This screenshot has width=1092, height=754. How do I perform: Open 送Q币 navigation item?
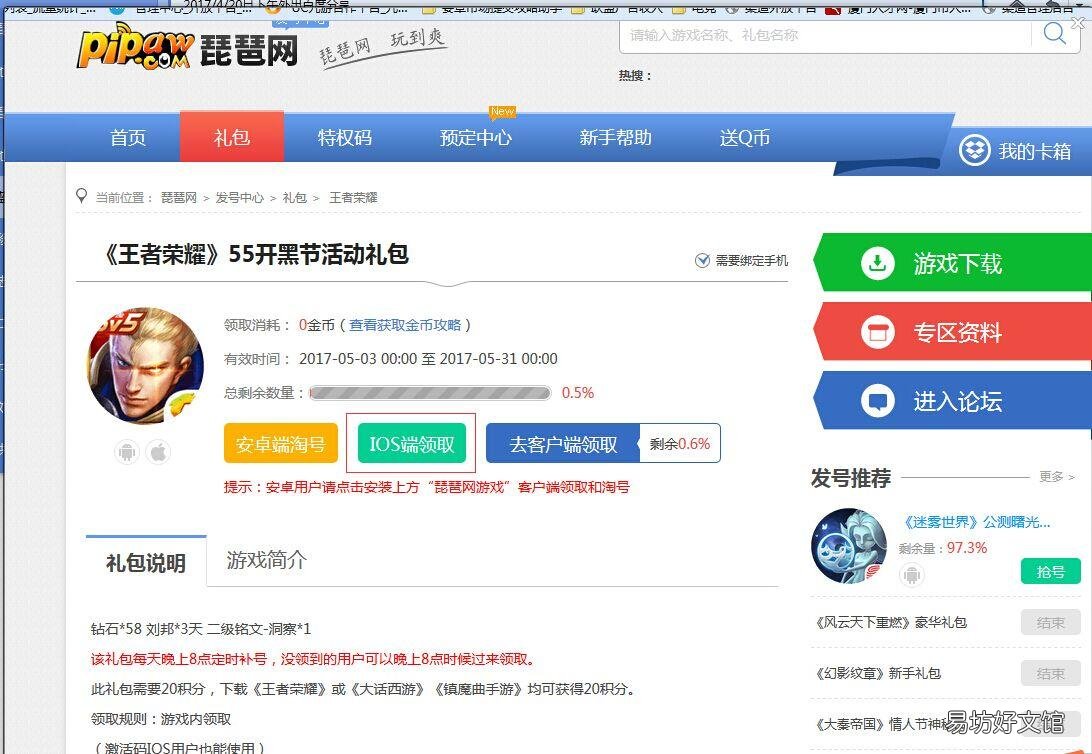point(744,138)
